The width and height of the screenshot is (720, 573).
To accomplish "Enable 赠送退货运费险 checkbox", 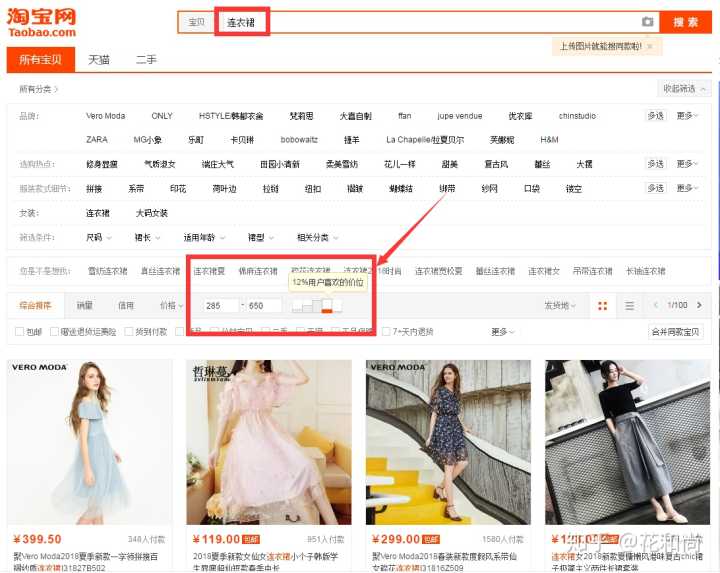I will tap(54, 331).
